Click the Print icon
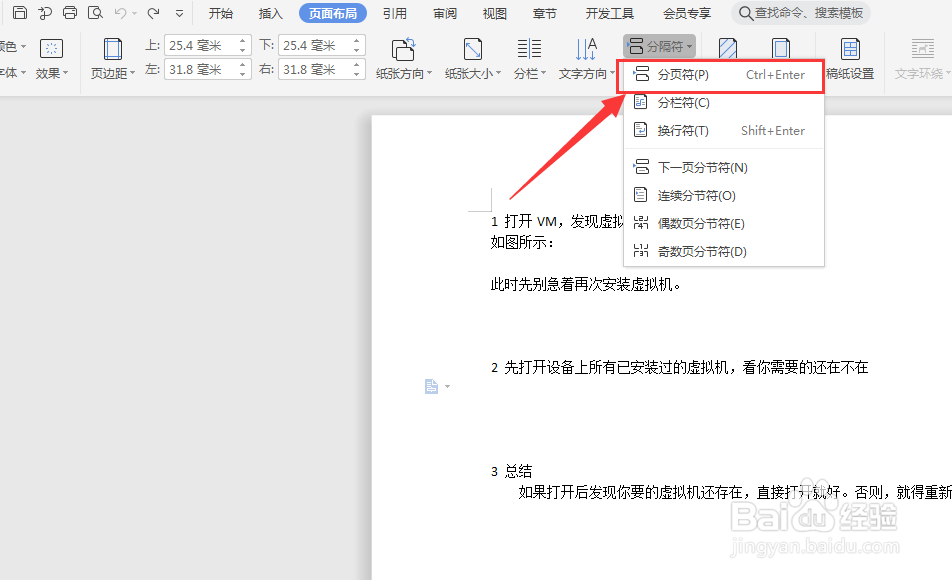Screen dimensions: 952x580 (69, 12)
